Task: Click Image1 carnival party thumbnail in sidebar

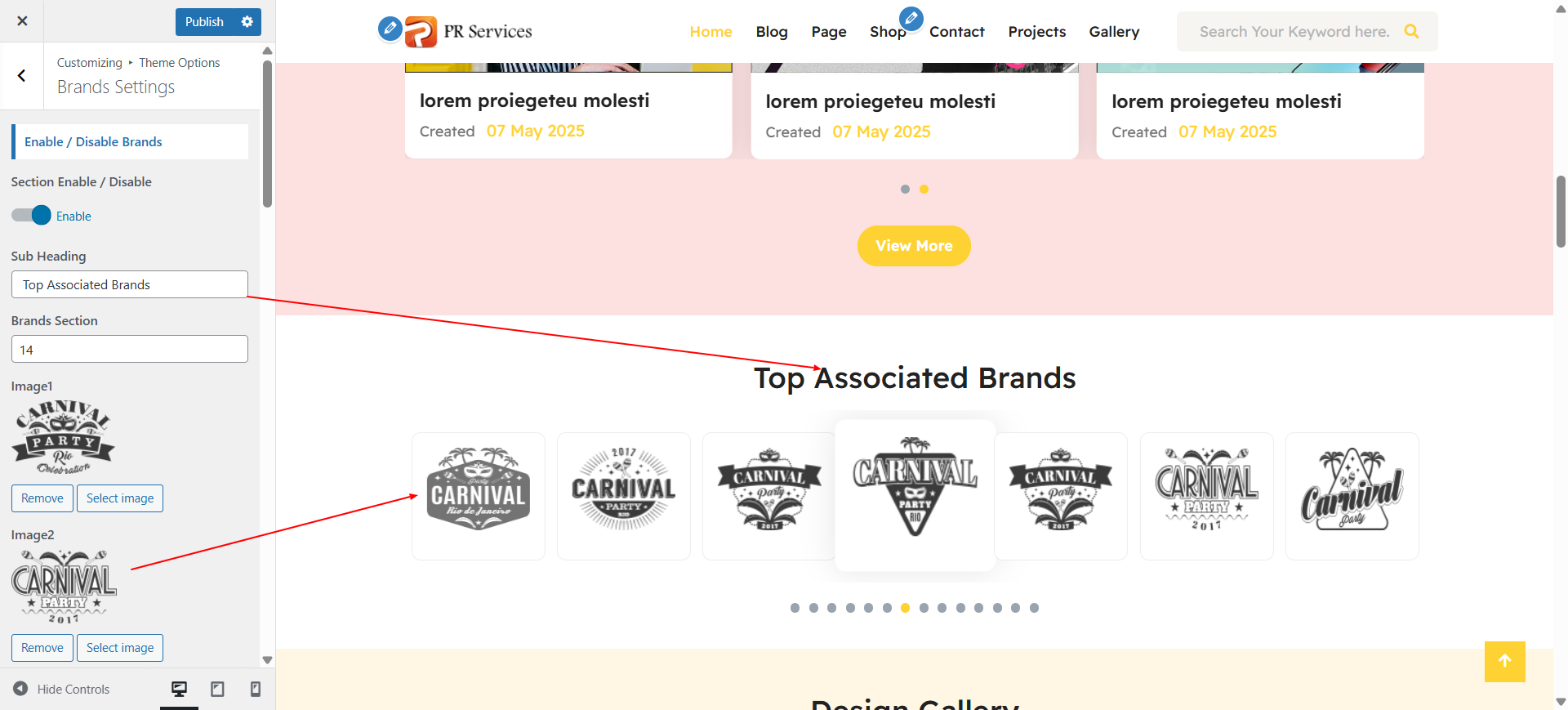Action: coord(64,437)
